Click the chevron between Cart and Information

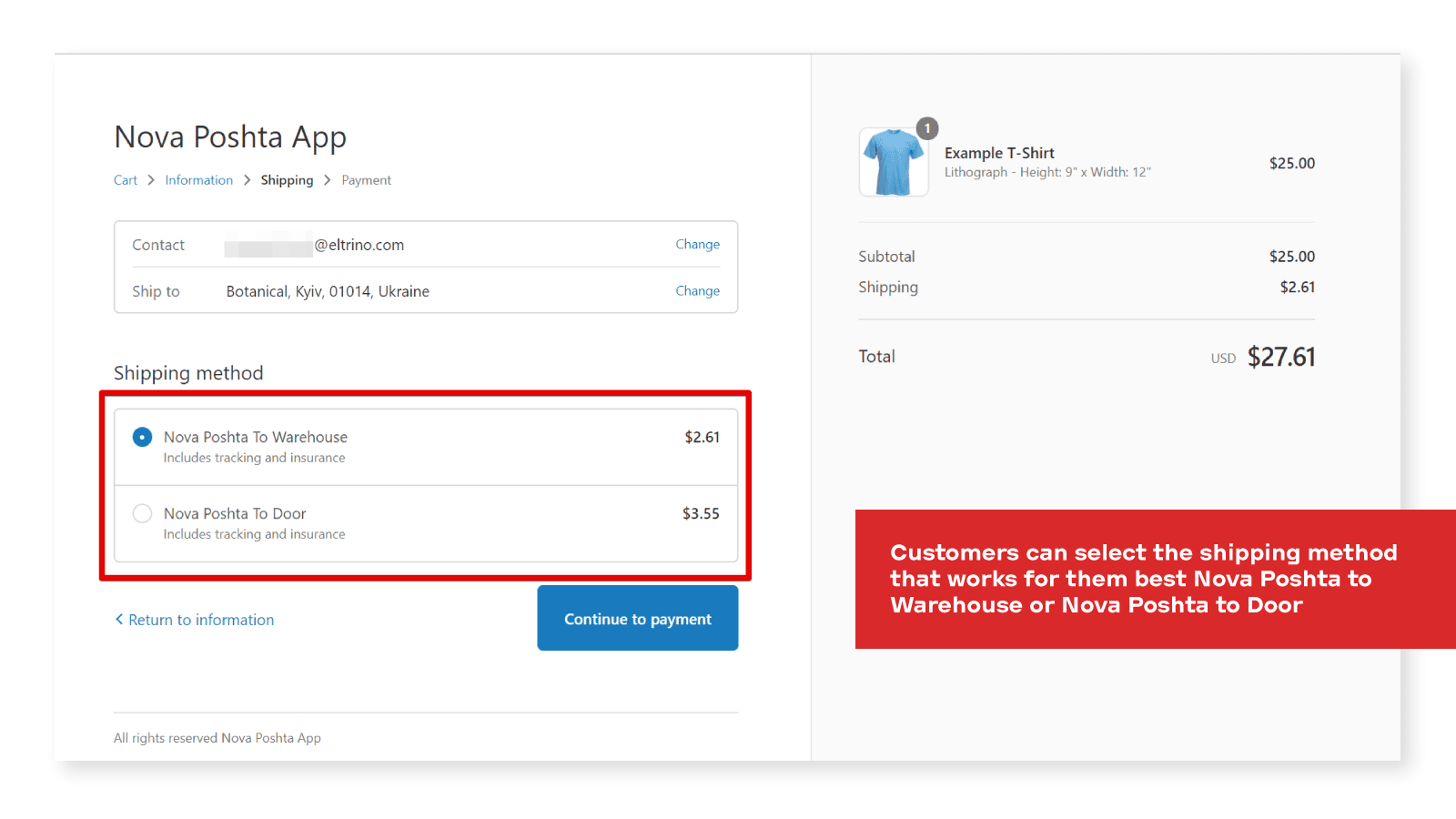pyautogui.click(x=151, y=180)
